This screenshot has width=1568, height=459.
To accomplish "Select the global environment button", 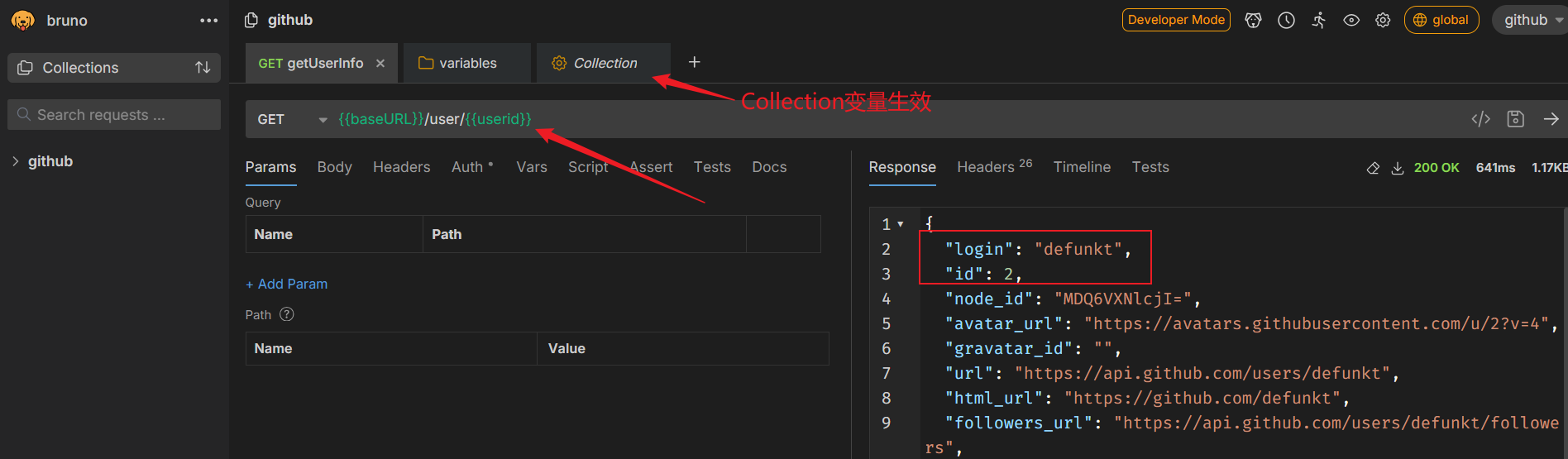I will (1441, 20).
